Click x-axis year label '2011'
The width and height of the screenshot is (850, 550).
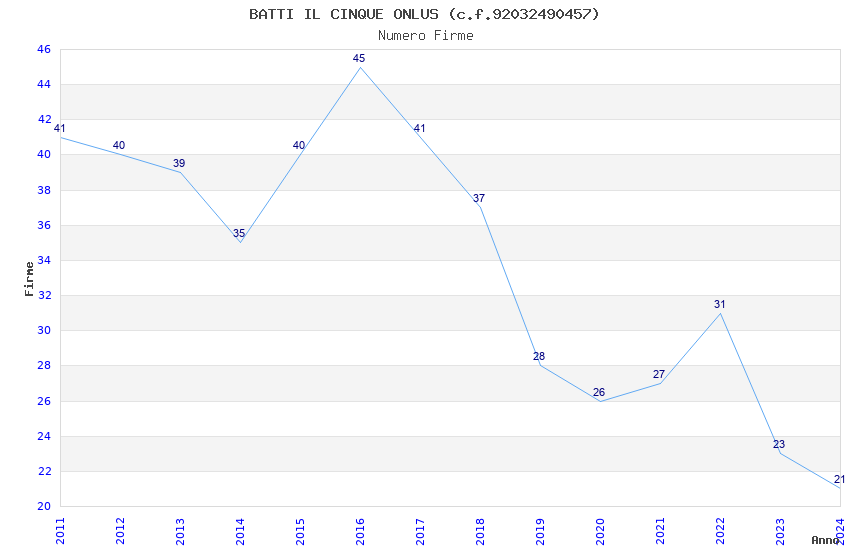pyautogui.click(x=60, y=531)
